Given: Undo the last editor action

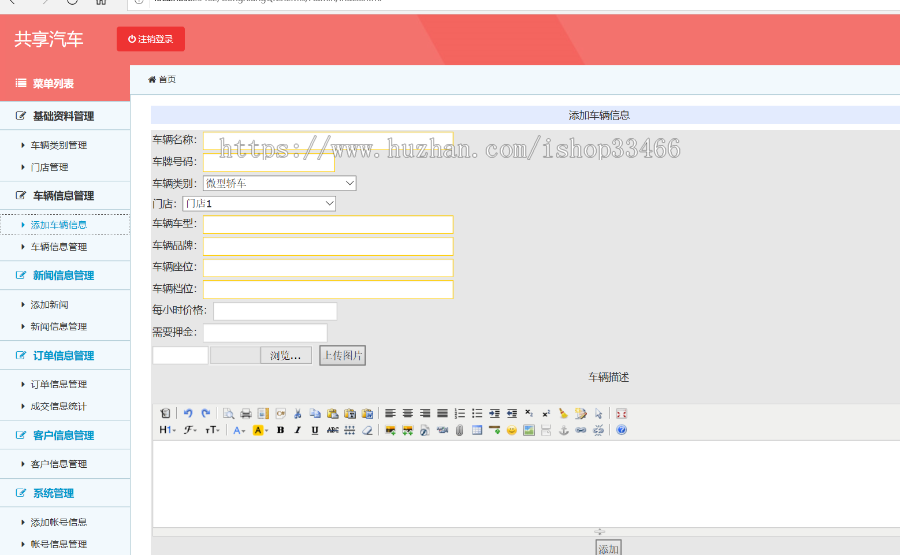Looking at the screenshot, I should [x=188, y=413].
